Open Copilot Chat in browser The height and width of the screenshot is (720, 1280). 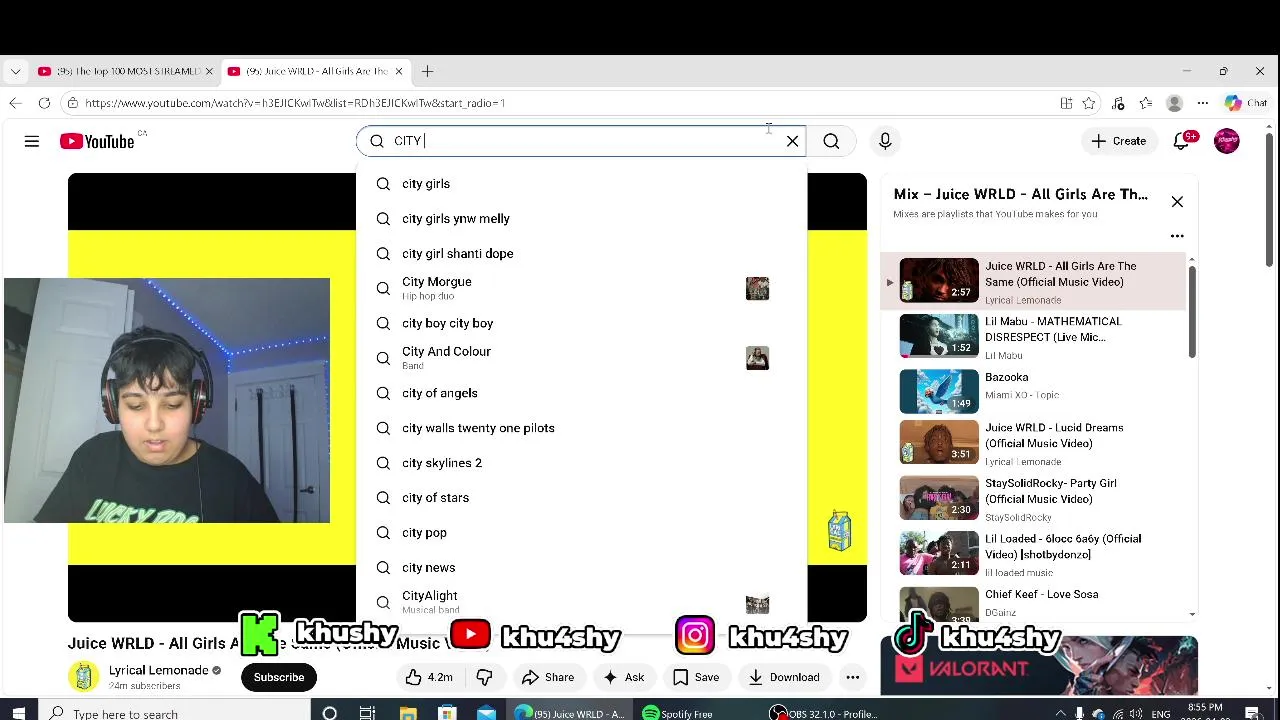[1246, 103]
